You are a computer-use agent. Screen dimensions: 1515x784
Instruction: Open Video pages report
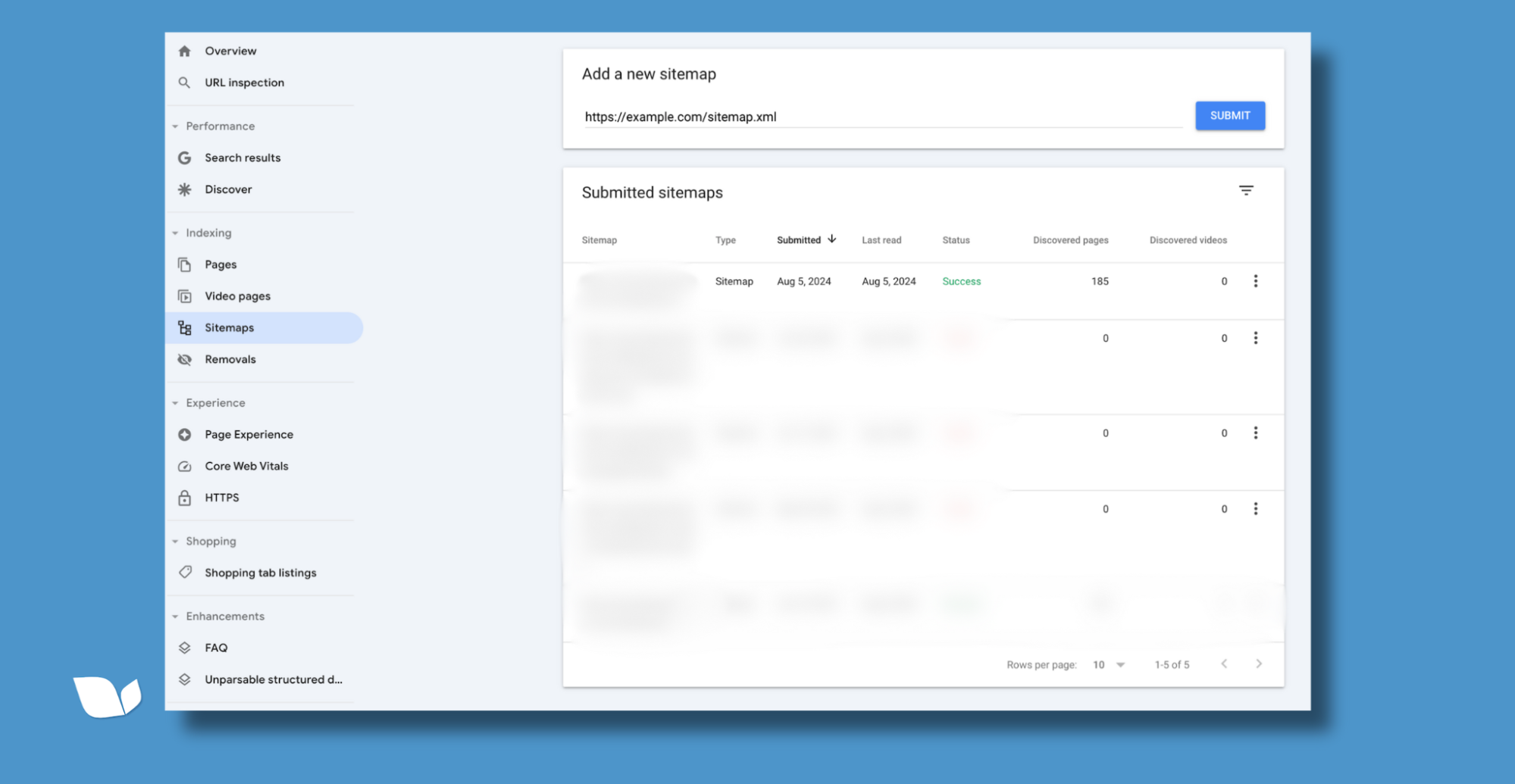pos(237,296)
